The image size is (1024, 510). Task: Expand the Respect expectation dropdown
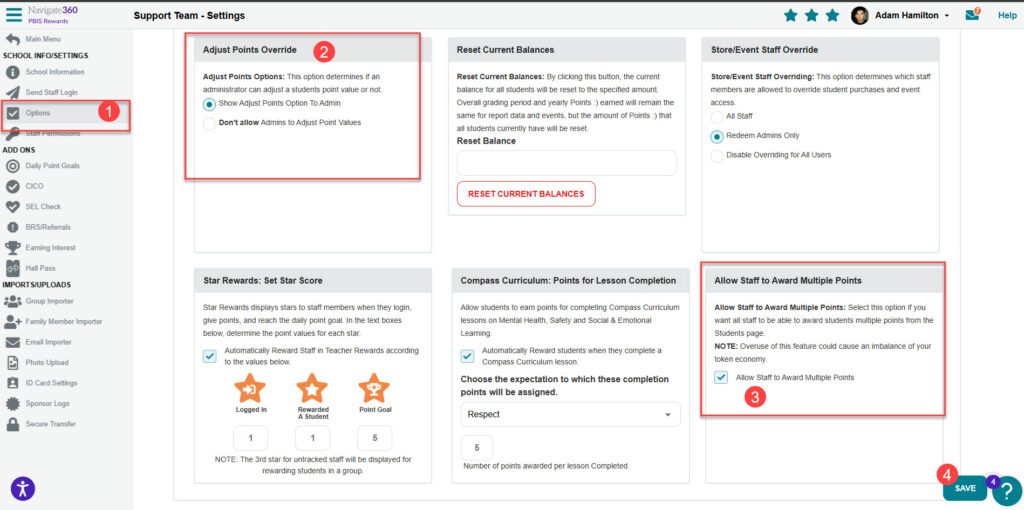click(x=570, y=413)
